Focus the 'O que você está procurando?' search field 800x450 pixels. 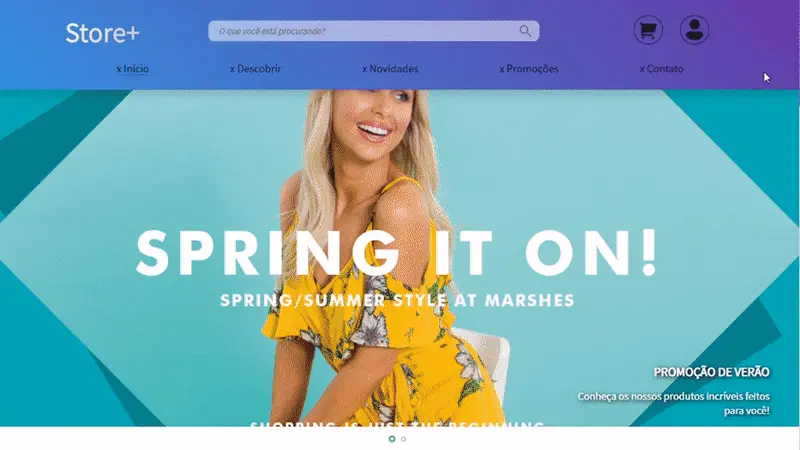(x=373, y=31)
